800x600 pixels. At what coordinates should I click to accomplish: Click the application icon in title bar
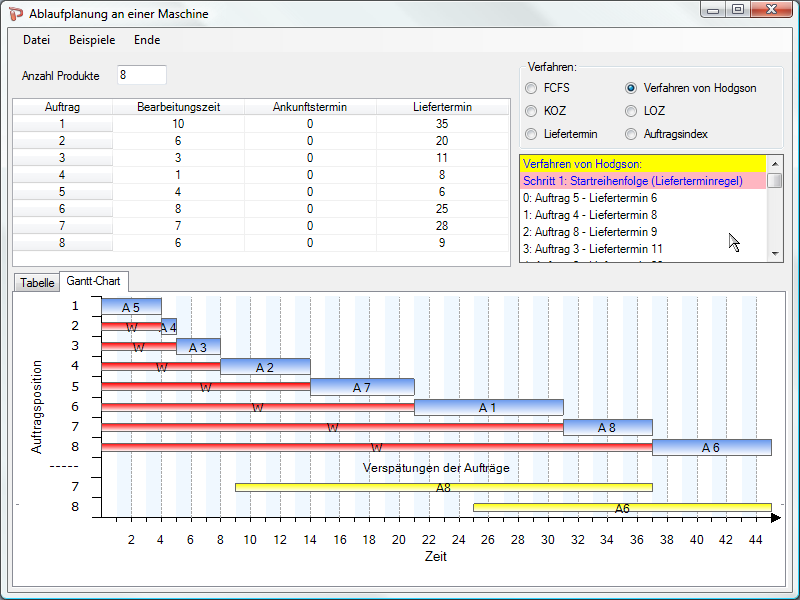pos(16,12)
